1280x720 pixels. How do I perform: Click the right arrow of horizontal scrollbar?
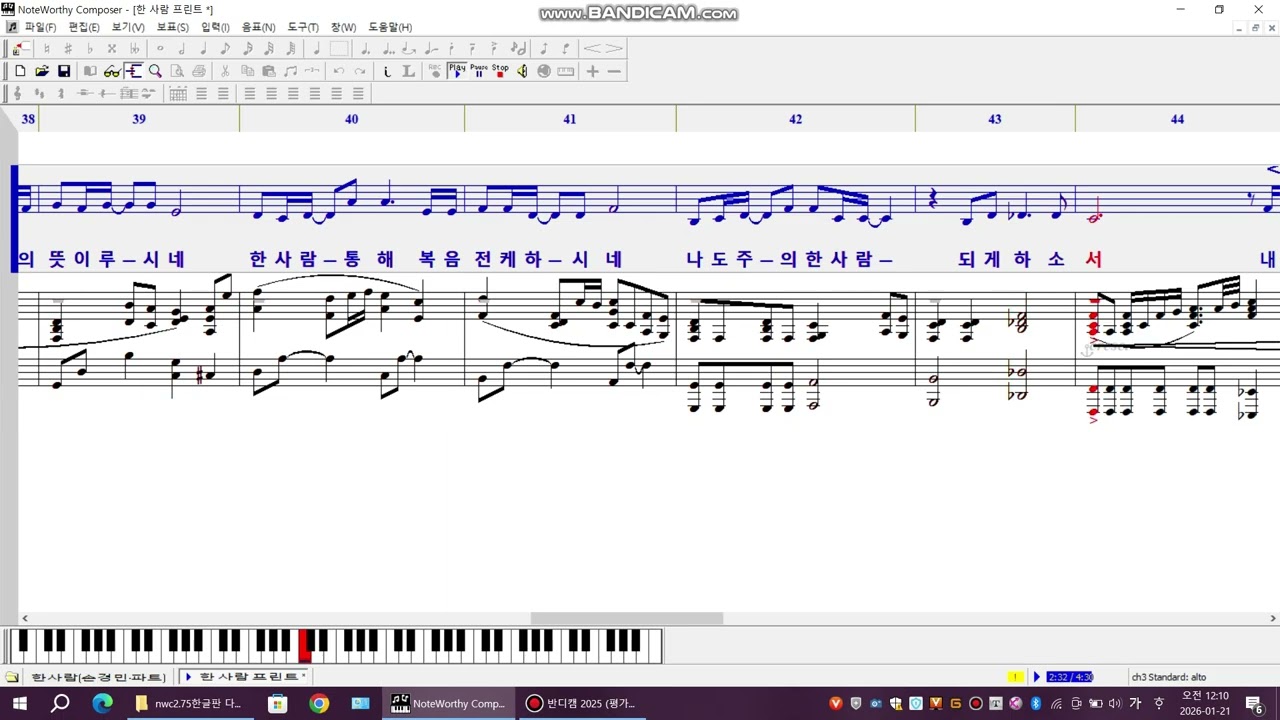1273,619
